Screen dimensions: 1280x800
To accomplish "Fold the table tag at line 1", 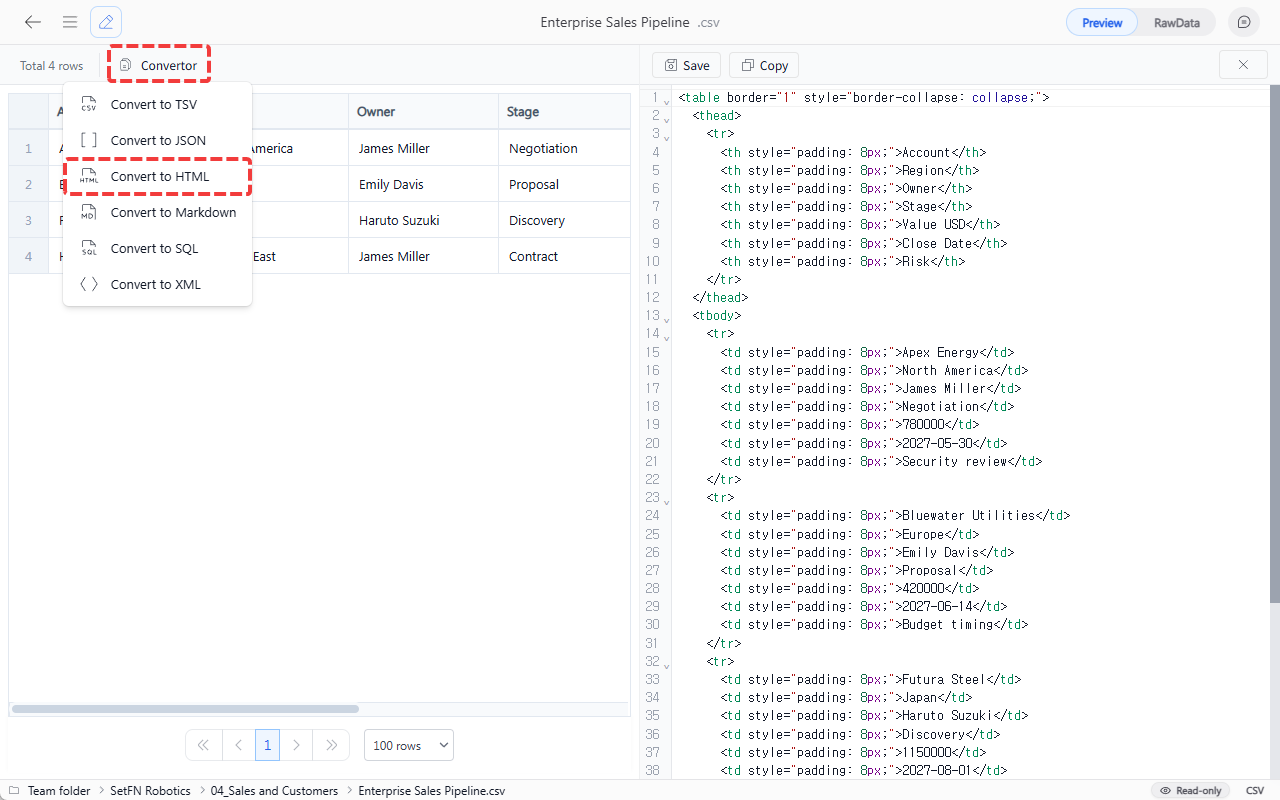I will tap(667, 101).
